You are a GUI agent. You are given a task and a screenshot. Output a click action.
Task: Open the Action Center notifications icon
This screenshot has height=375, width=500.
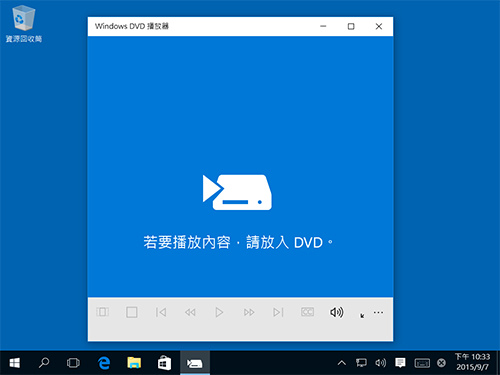coord(400,363)
